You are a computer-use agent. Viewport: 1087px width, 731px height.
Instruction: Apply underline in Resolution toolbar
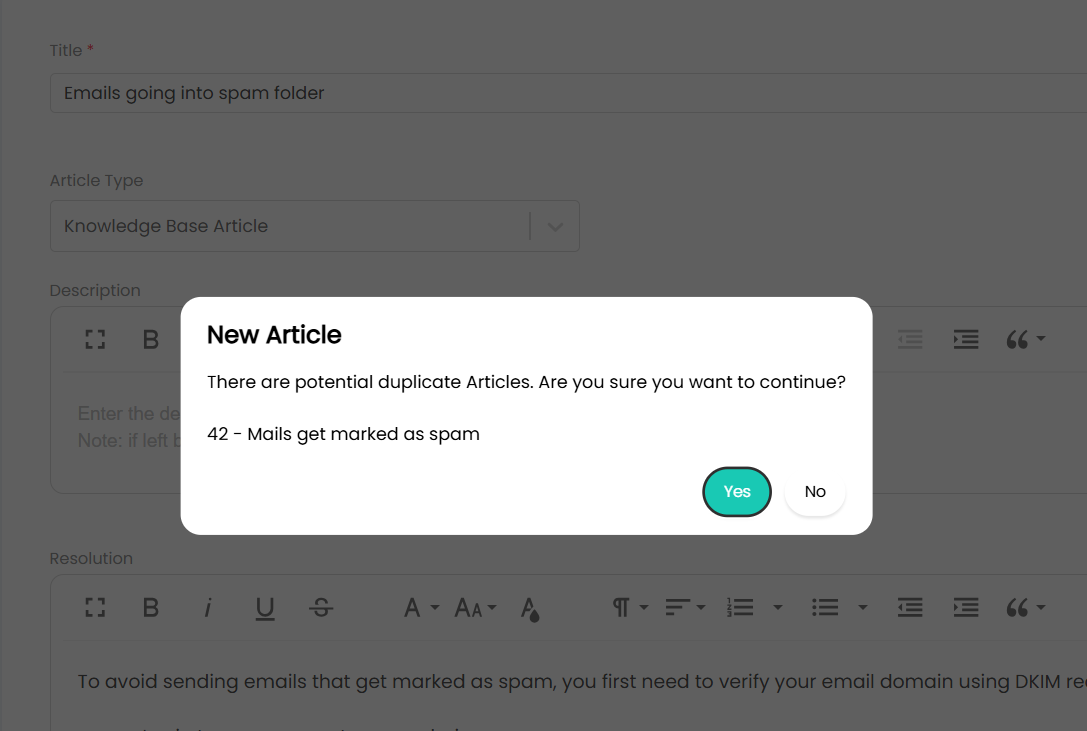pyautogui.click(x=264, y=608)
